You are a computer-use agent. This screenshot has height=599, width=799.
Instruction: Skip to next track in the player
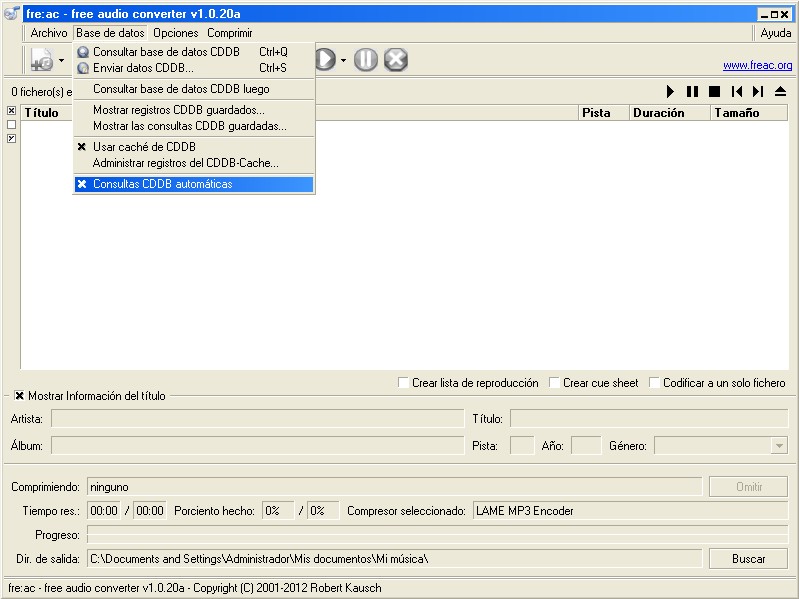click(x=758, y=92)
